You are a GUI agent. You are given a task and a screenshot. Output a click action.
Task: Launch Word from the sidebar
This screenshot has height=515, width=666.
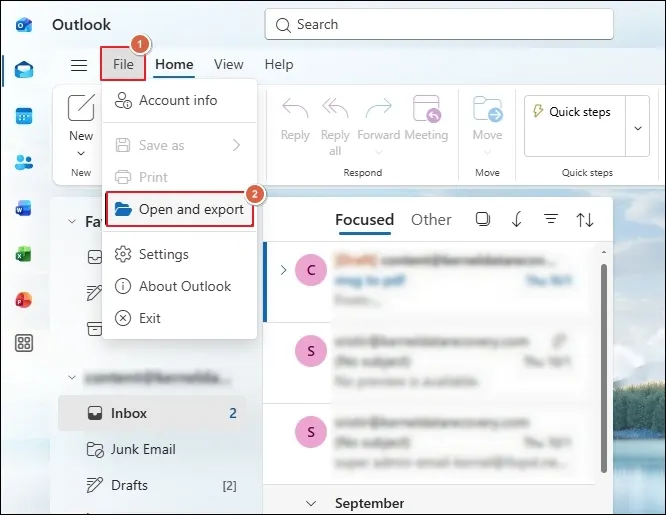point(24,208)
